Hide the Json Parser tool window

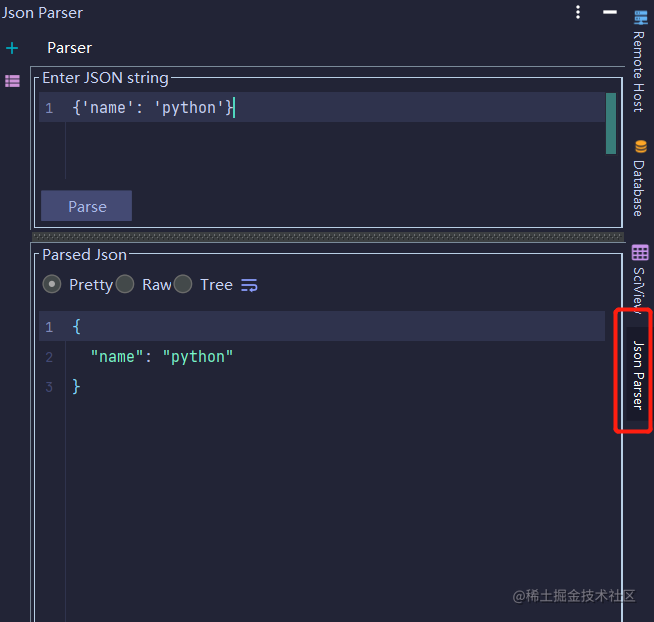click(610, 12)
